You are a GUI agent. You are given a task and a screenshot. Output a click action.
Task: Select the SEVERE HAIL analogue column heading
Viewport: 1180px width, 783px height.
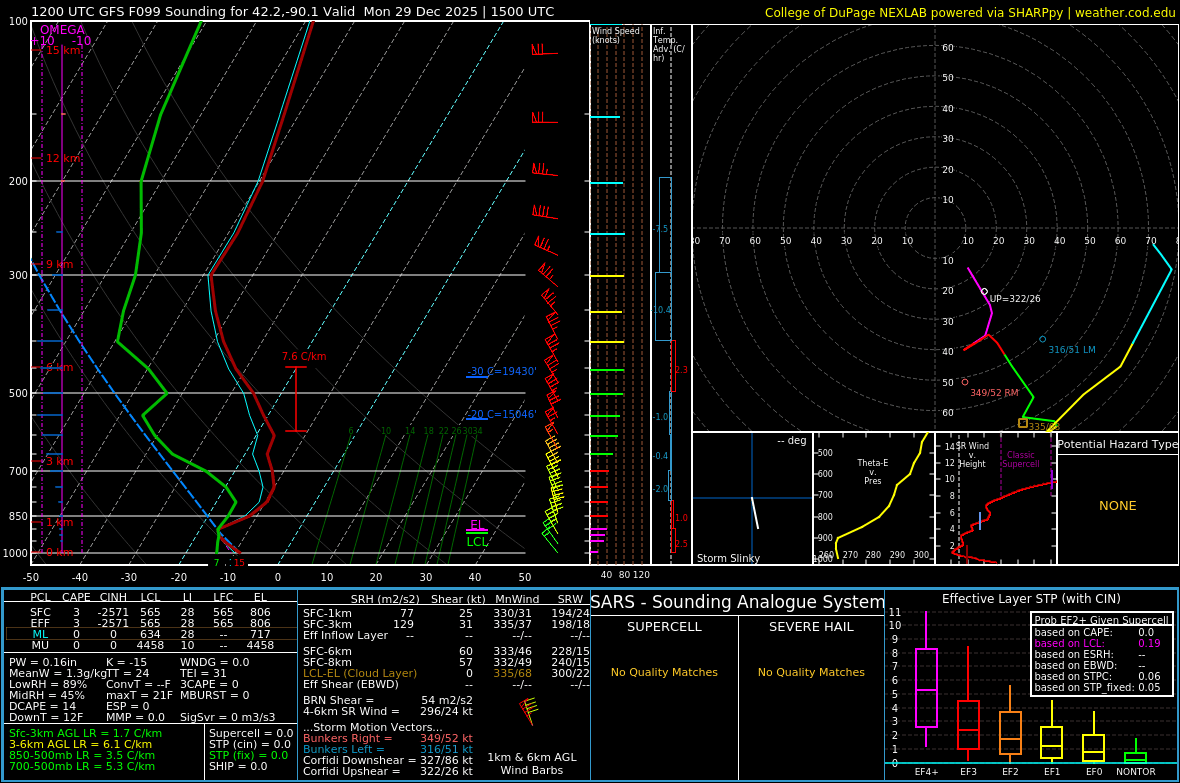coord(811,626)
